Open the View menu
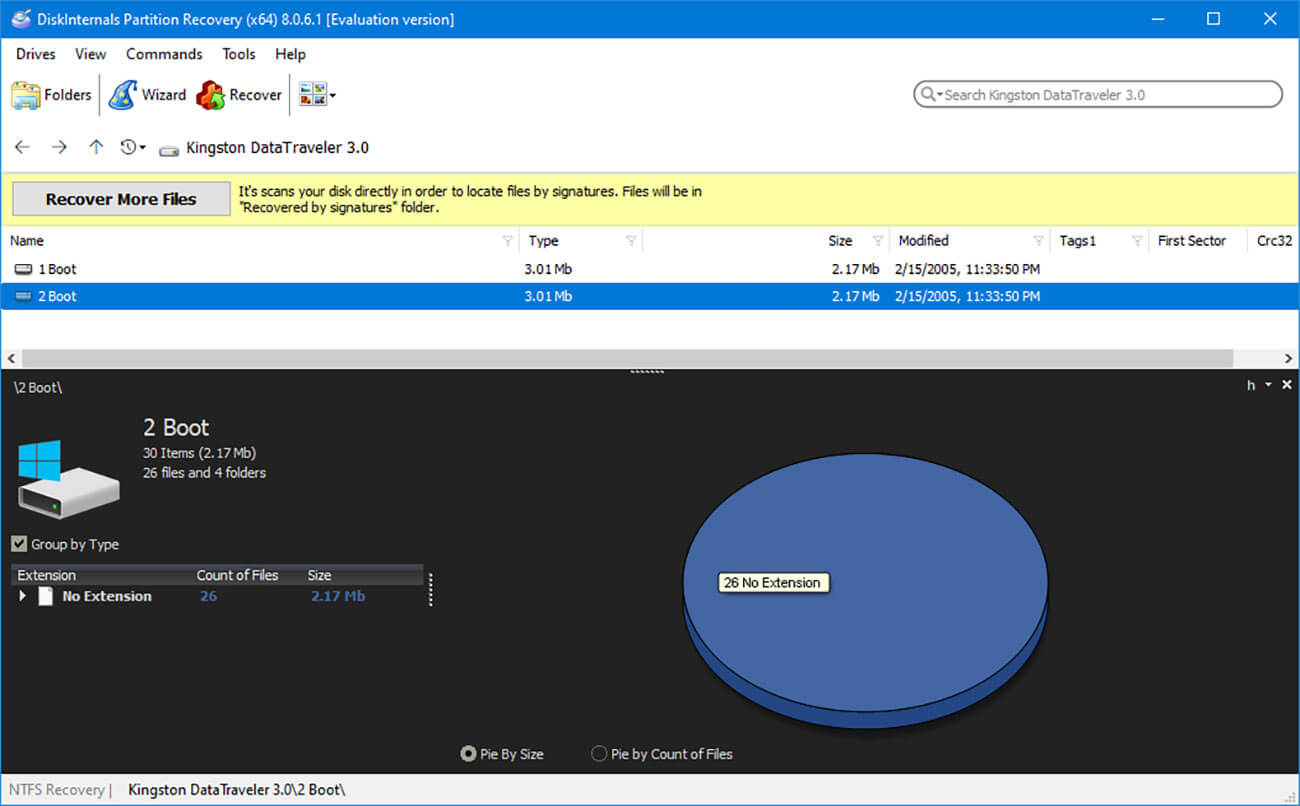 point(90,54)
